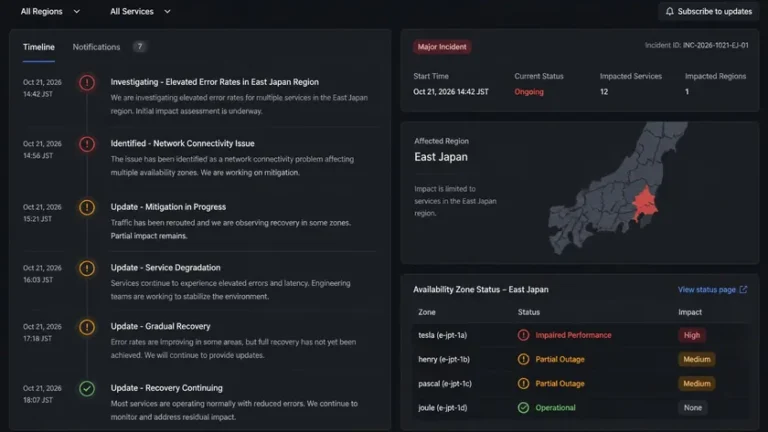Select 'Identified - Network Connectivity Issue' title

(x=182, y=144)
